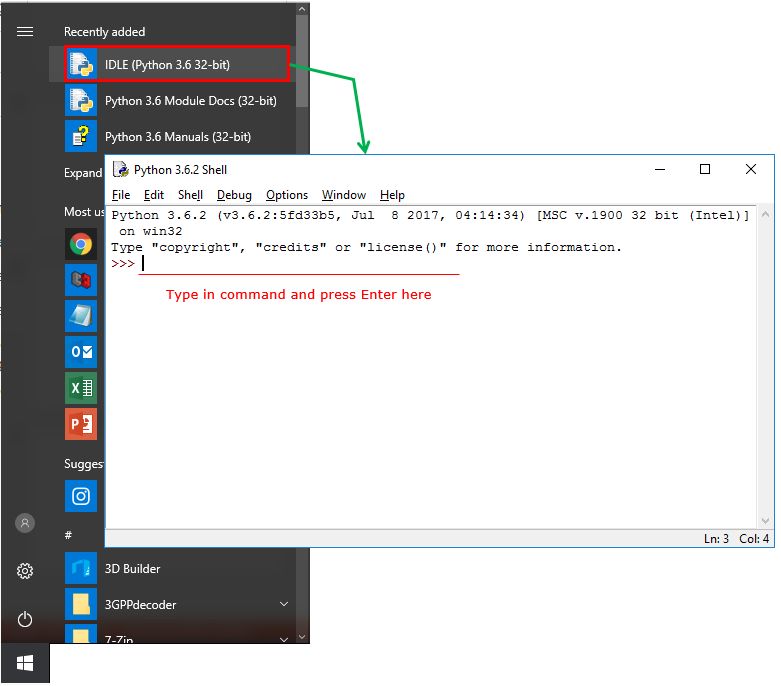Open the Outlook tile in Most used

coord(81,352)
